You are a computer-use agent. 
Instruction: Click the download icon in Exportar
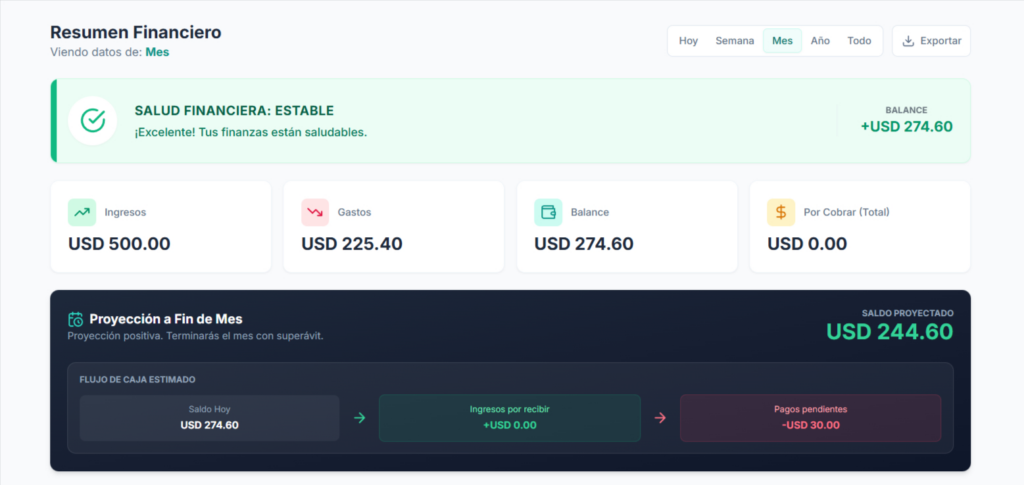tap(908, 41)
